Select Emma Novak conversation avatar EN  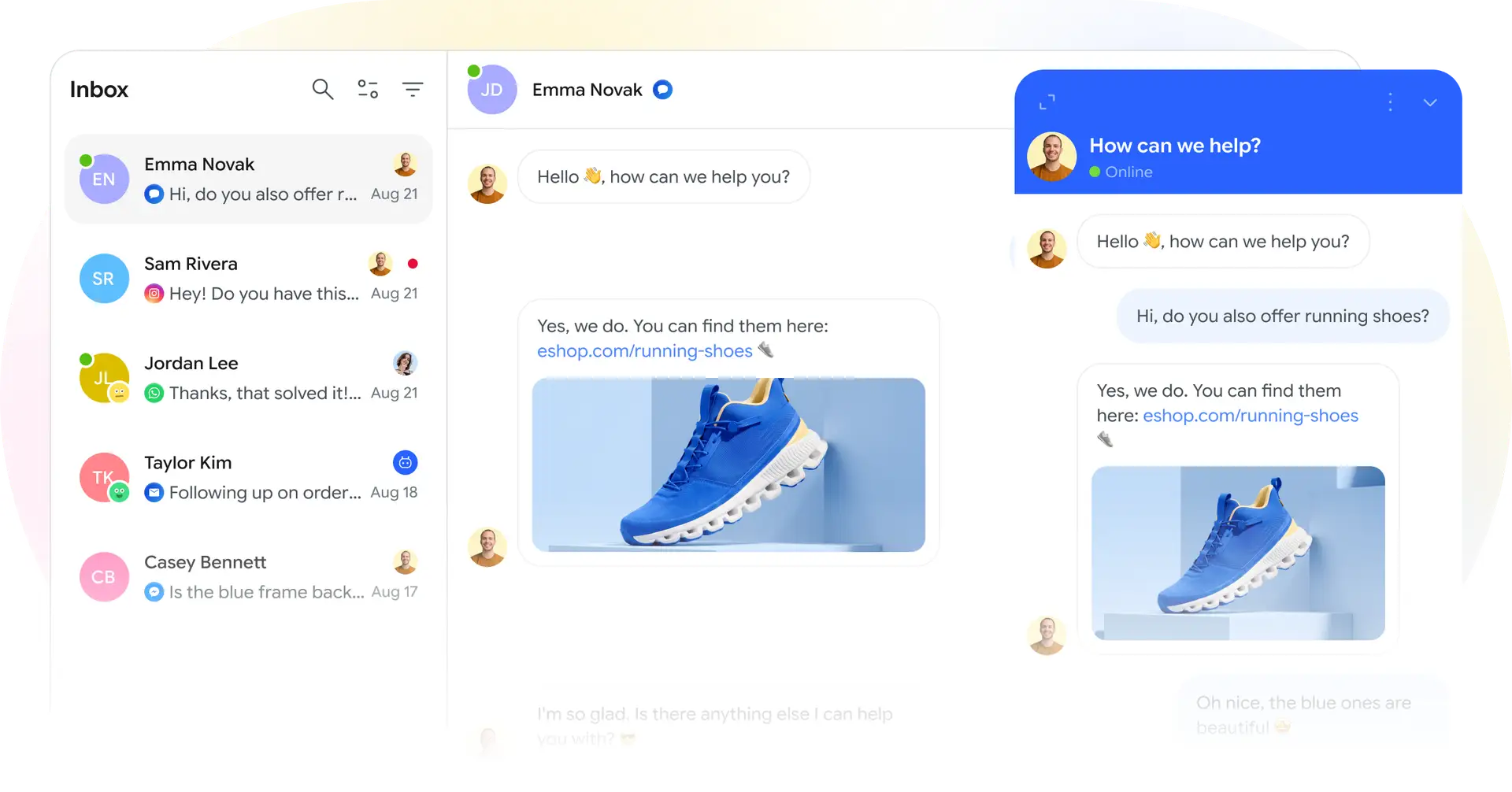(104, 179)
